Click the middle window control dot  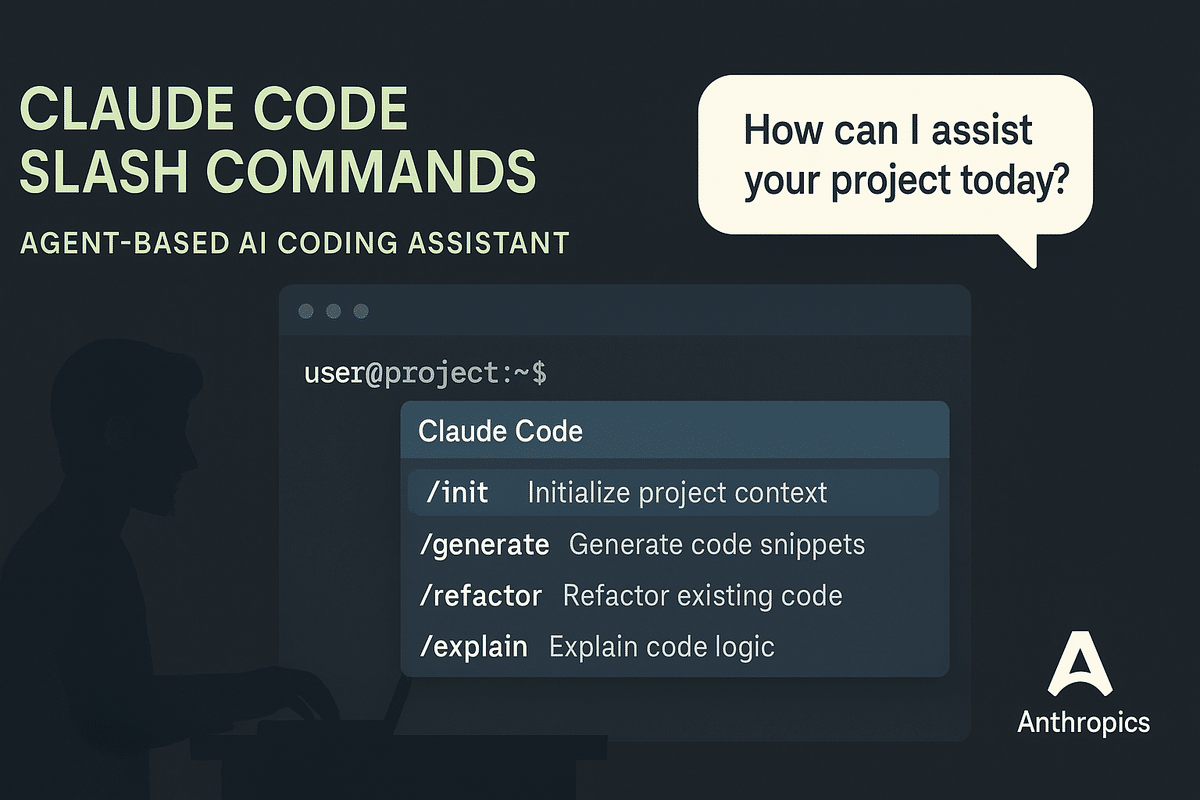click(x=334, y=312)
